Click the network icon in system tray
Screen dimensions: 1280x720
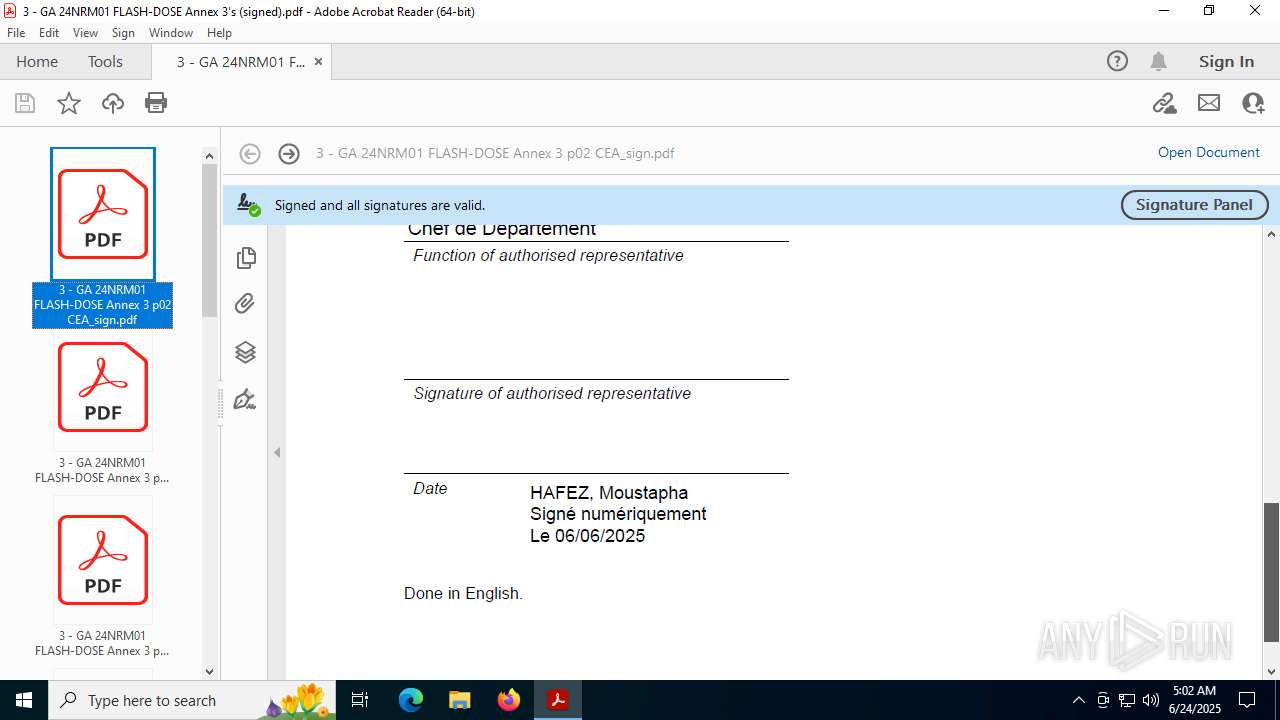pos(1127,700)
